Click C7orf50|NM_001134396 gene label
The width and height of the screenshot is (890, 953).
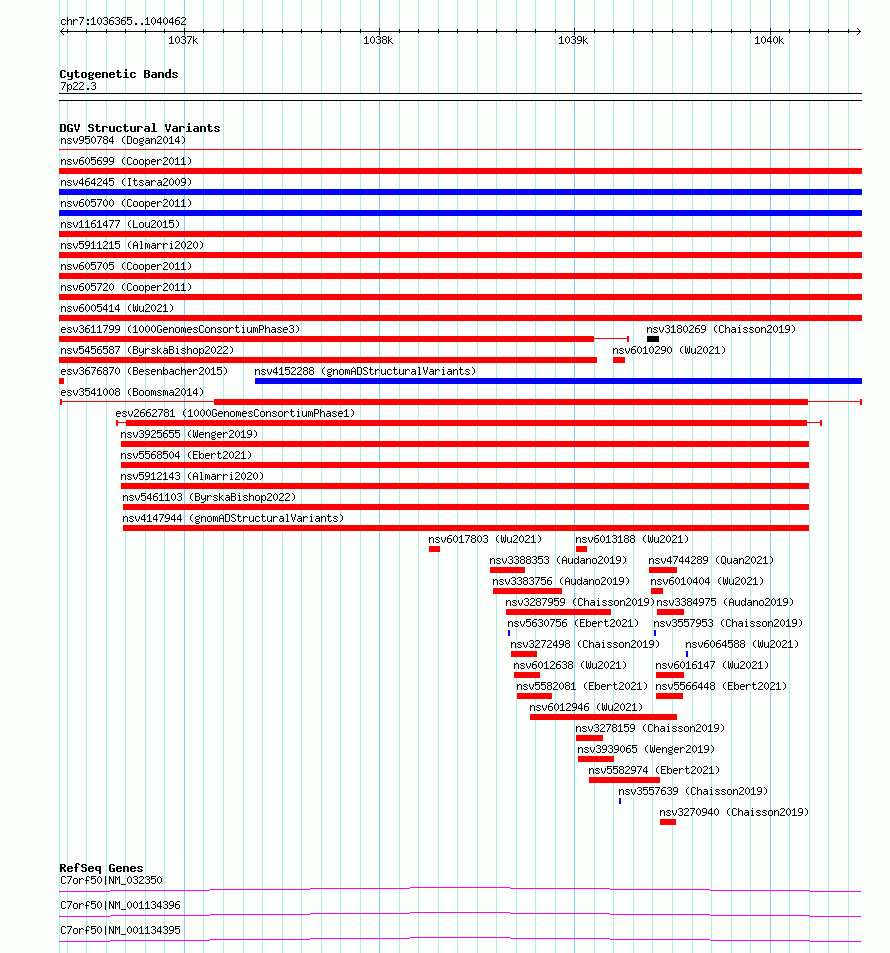click(120, 906)
